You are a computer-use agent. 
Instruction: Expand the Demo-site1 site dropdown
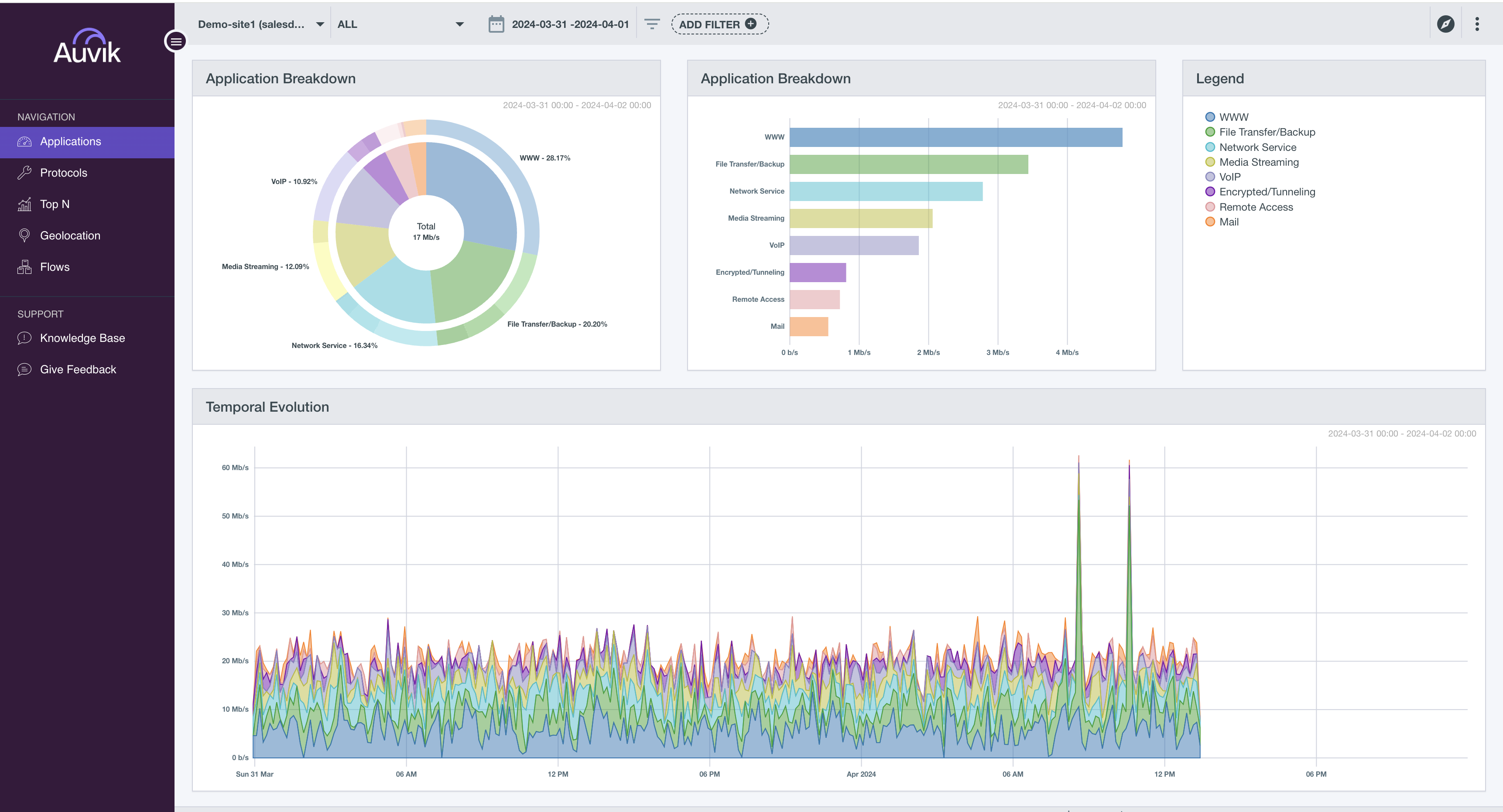(261, 24)
